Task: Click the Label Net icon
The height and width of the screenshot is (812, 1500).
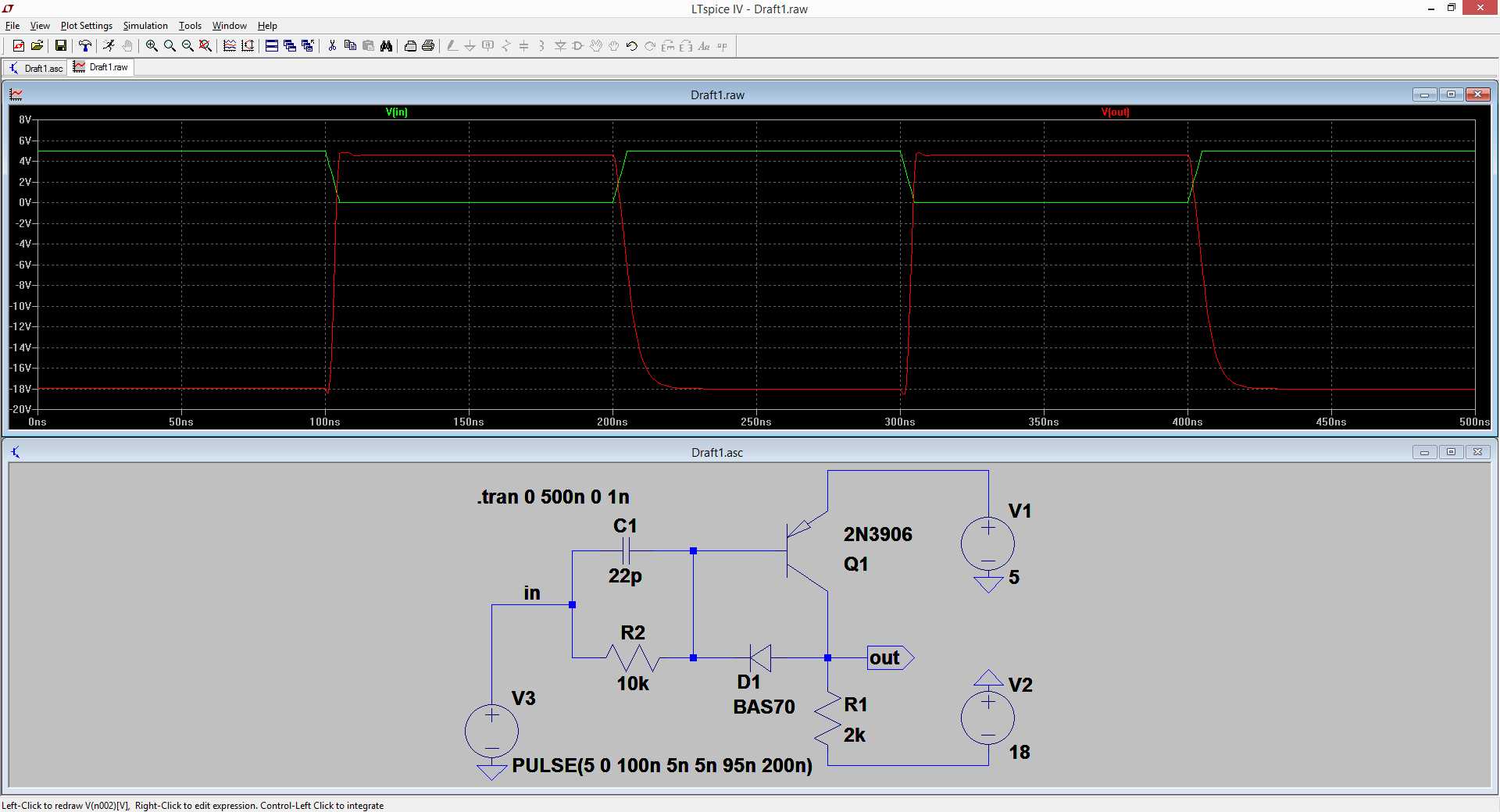Action: (x=488, y=46)
